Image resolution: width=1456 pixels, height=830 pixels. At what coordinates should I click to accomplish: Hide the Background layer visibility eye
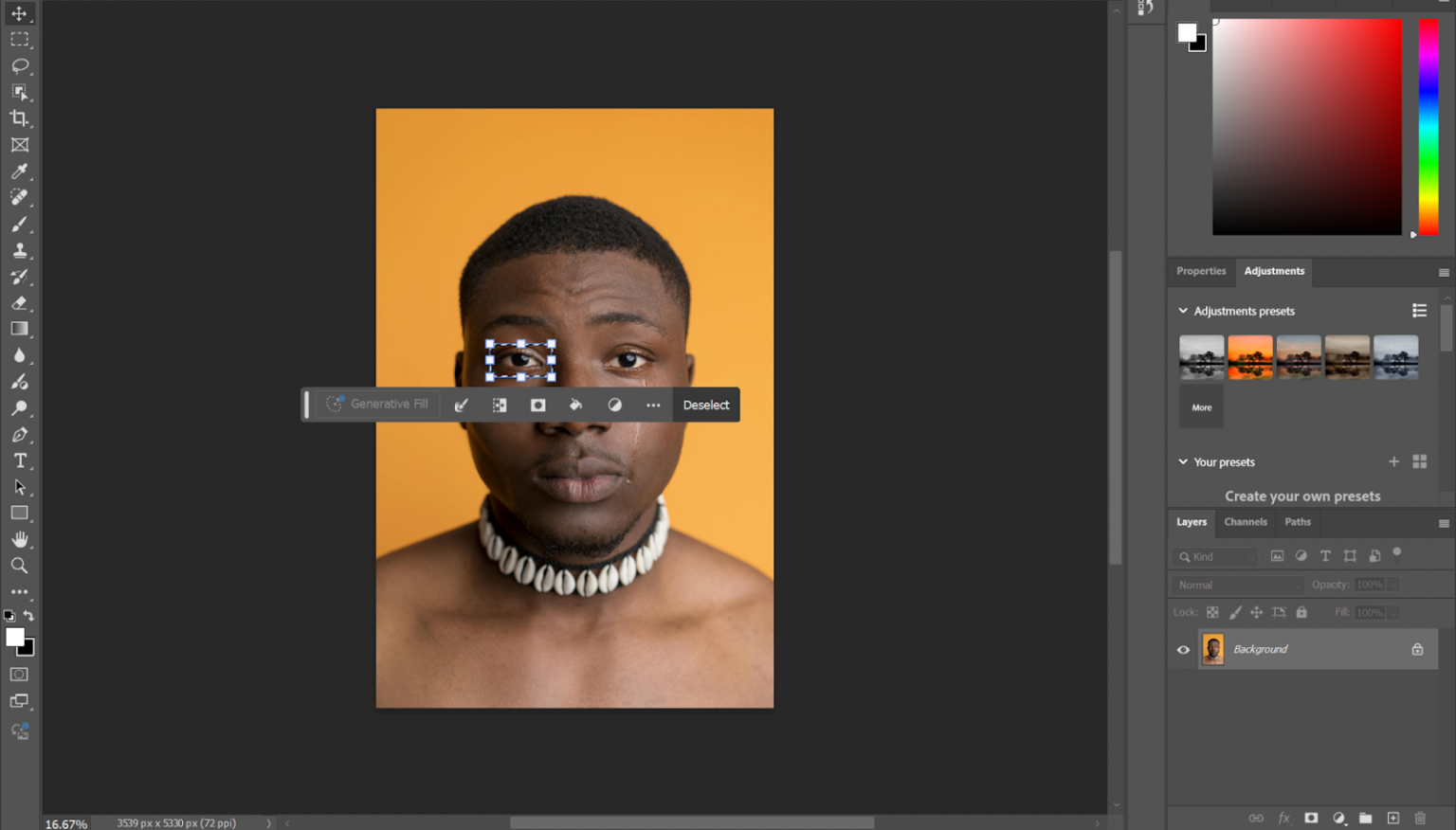1183,650
